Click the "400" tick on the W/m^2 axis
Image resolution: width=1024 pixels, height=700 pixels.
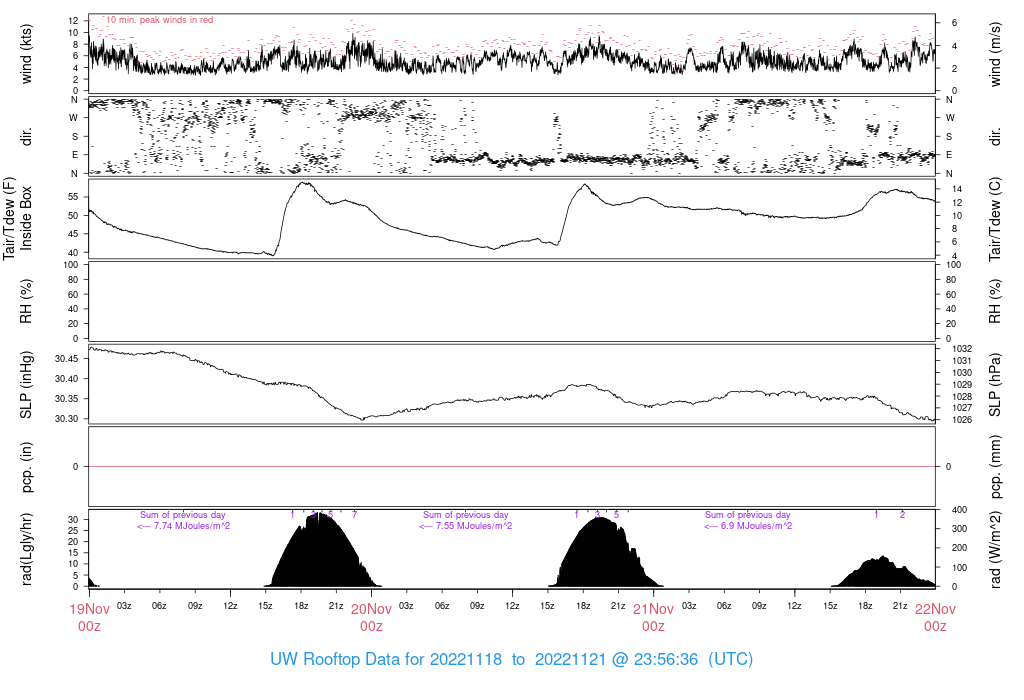coord(959,509)
